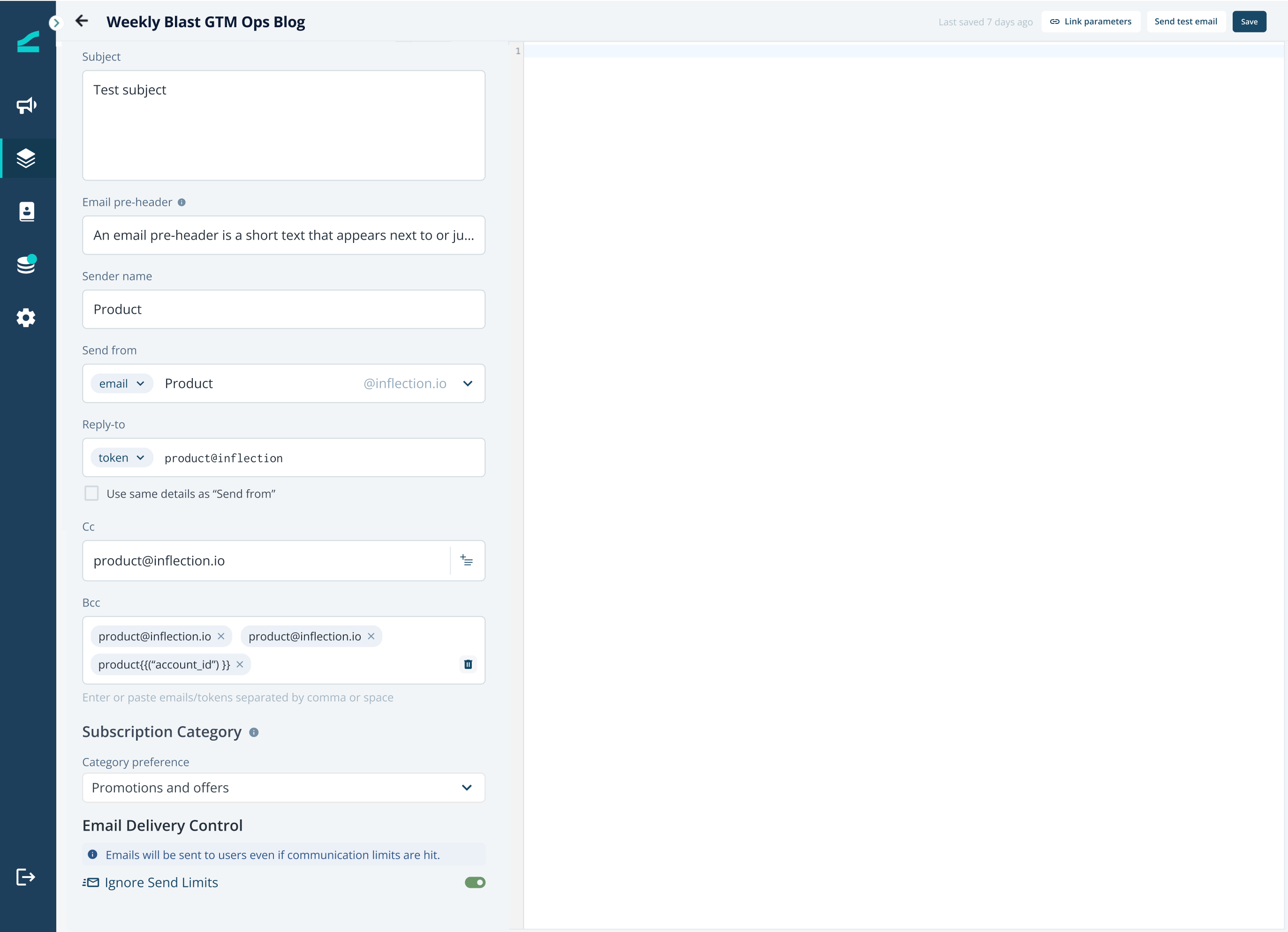
Task: Remove the second product@inflection.io Bcc chip
Action: [371, 636]
